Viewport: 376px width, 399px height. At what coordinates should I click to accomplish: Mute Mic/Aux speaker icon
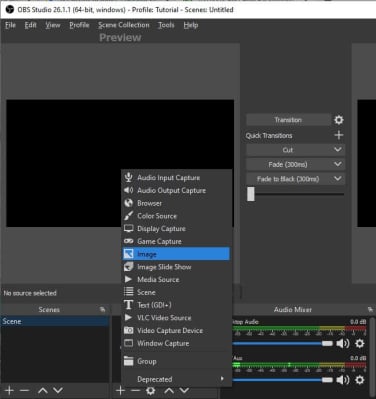343,380
